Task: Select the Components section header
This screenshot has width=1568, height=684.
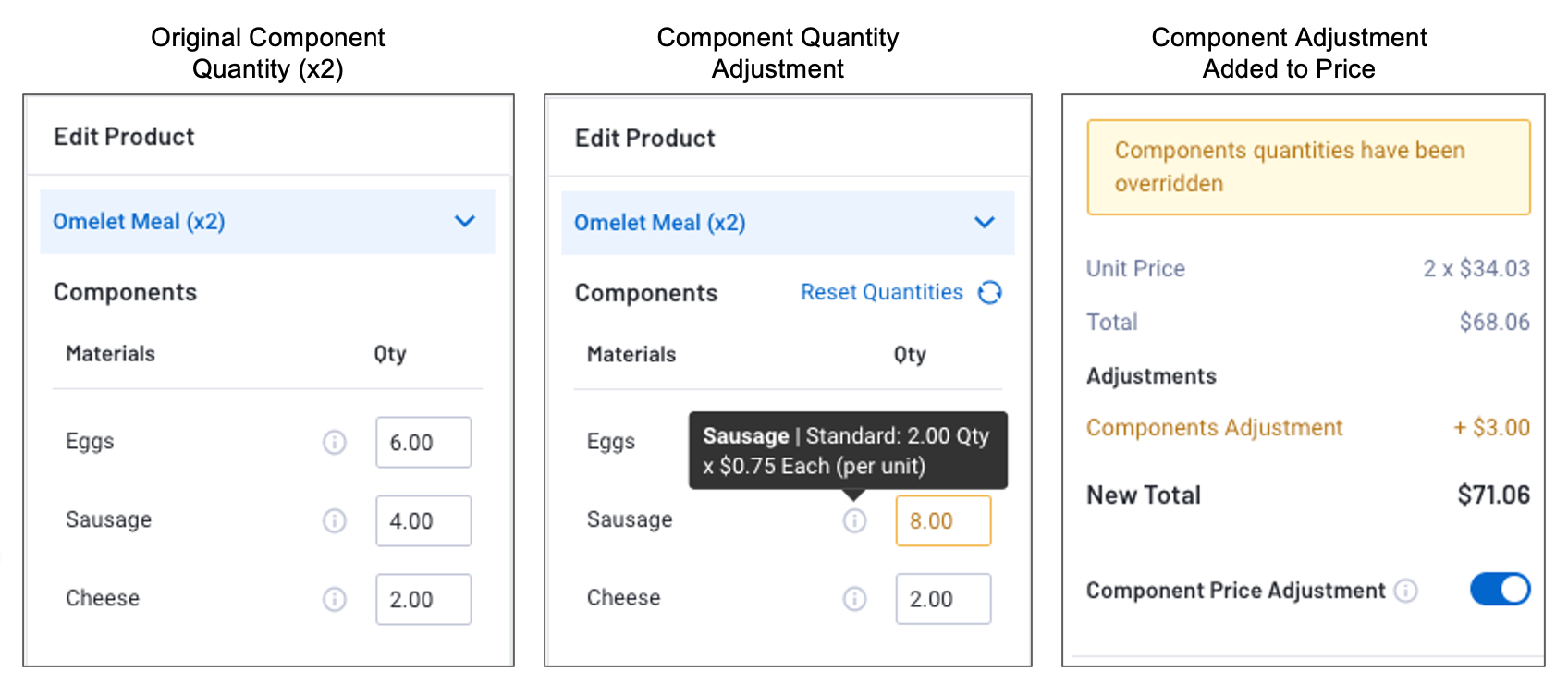Action: [126, 292]
